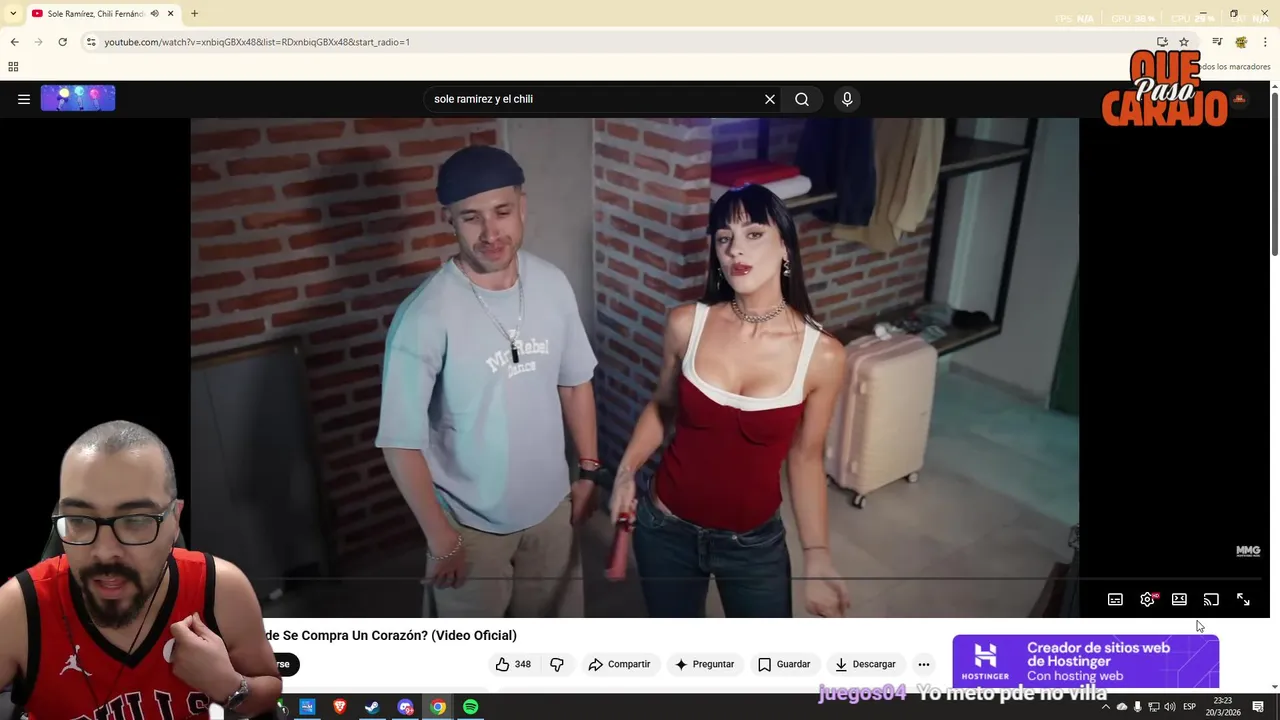Close the Sole Ramírez YouTube tab
This screenshot has width=1280, height=720.
coord(171,14)
